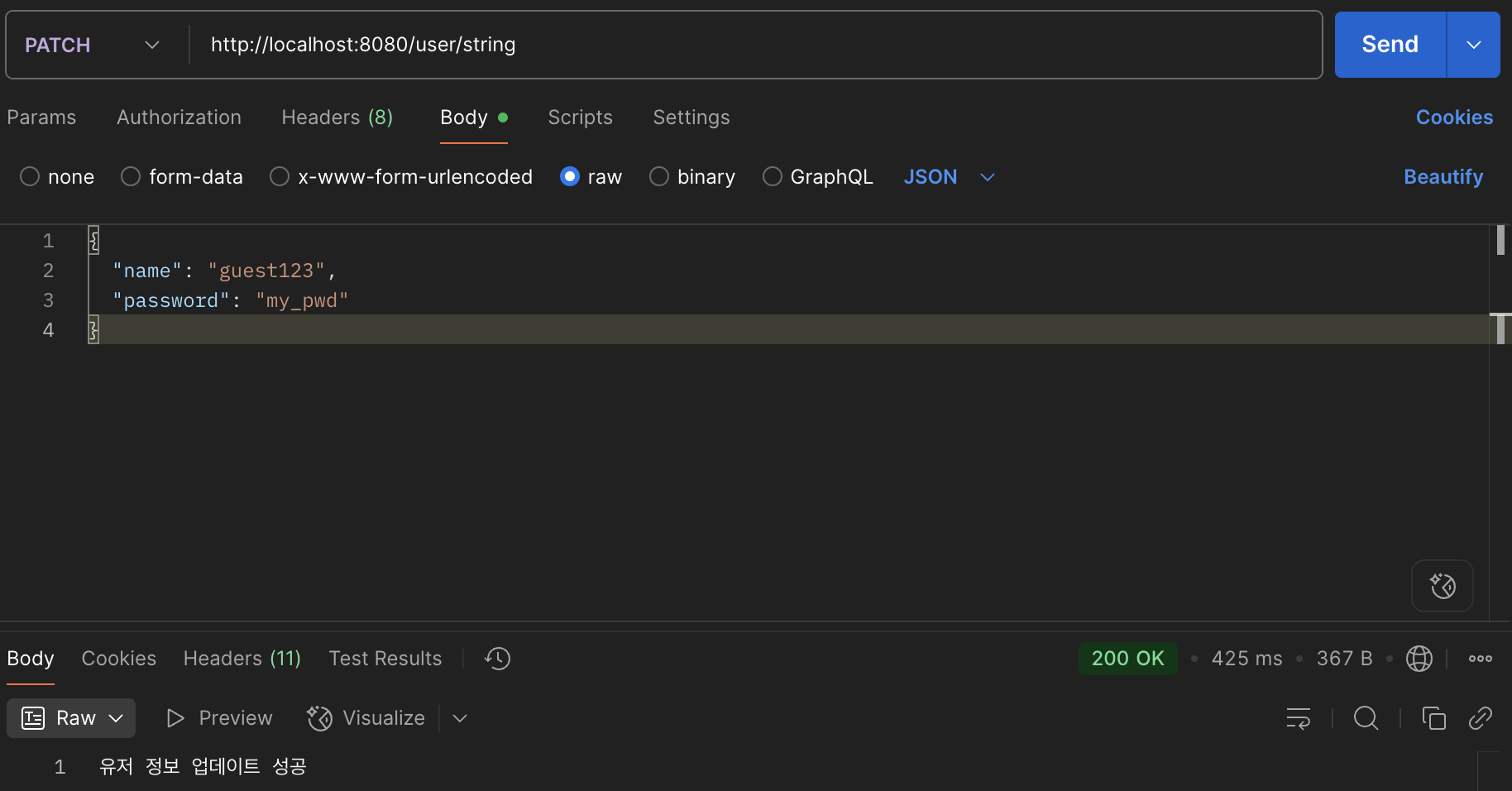This screenshot has height=791, width=1512.
Task: Expand the Visualize options chevron
Action: [461, 718]
